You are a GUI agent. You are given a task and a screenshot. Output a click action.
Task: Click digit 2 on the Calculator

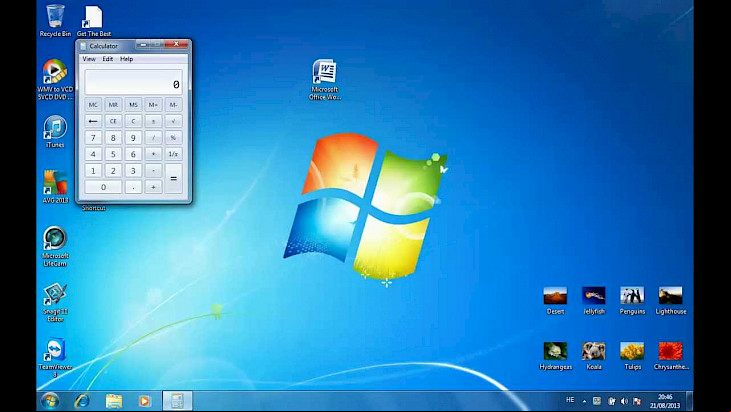[x=113, y=171]
